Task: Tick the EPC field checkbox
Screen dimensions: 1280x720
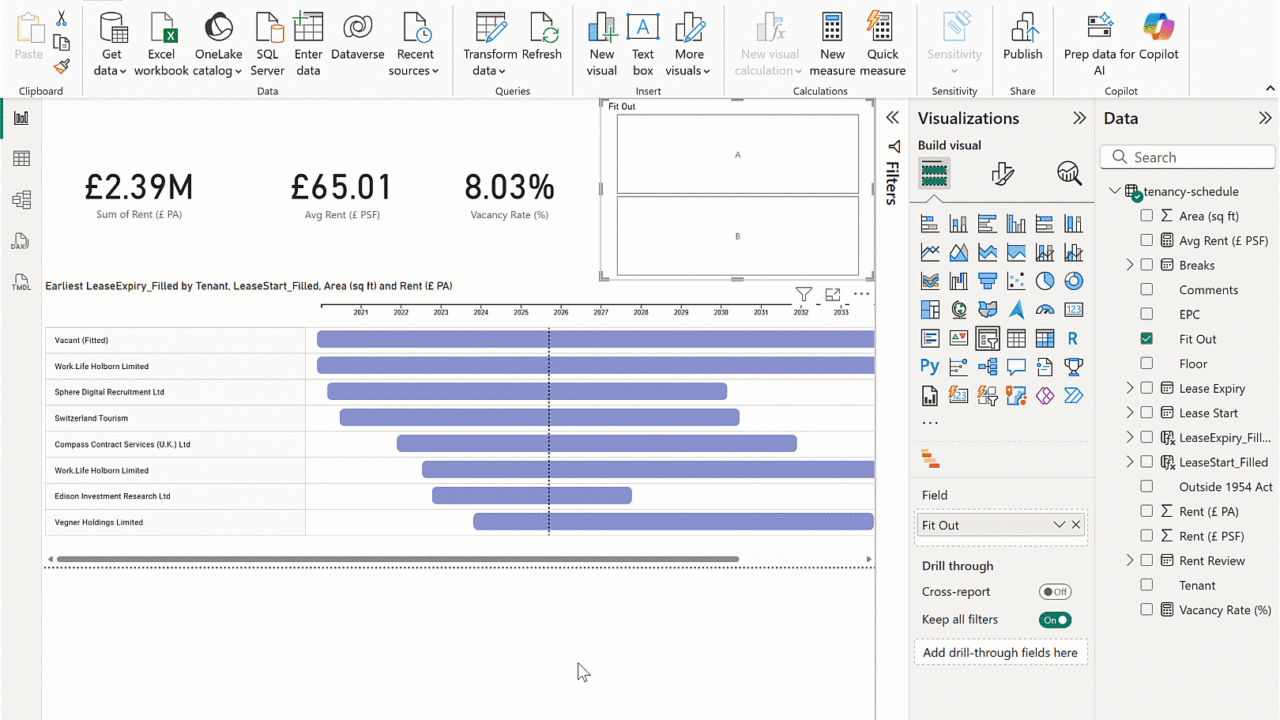Action: click(x=1147, y=314)
